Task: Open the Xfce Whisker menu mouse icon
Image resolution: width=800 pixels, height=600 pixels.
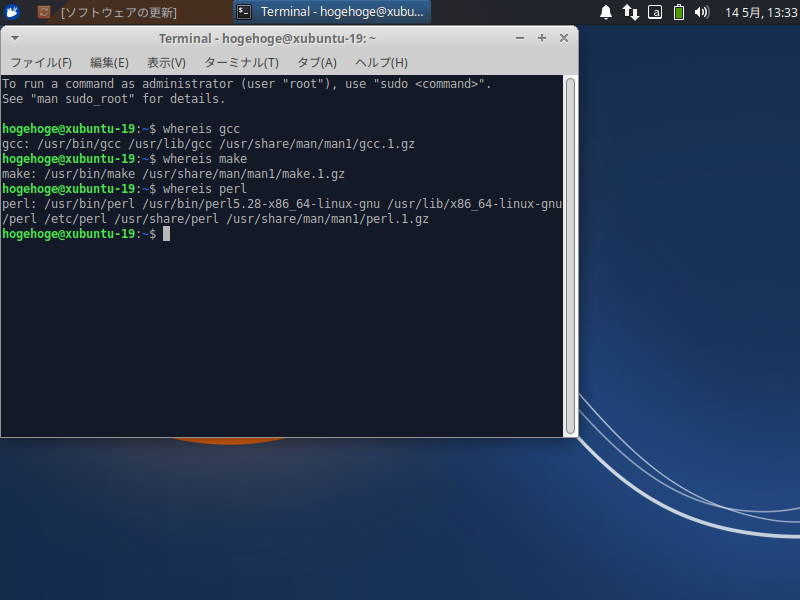Action: coord(12,11)
